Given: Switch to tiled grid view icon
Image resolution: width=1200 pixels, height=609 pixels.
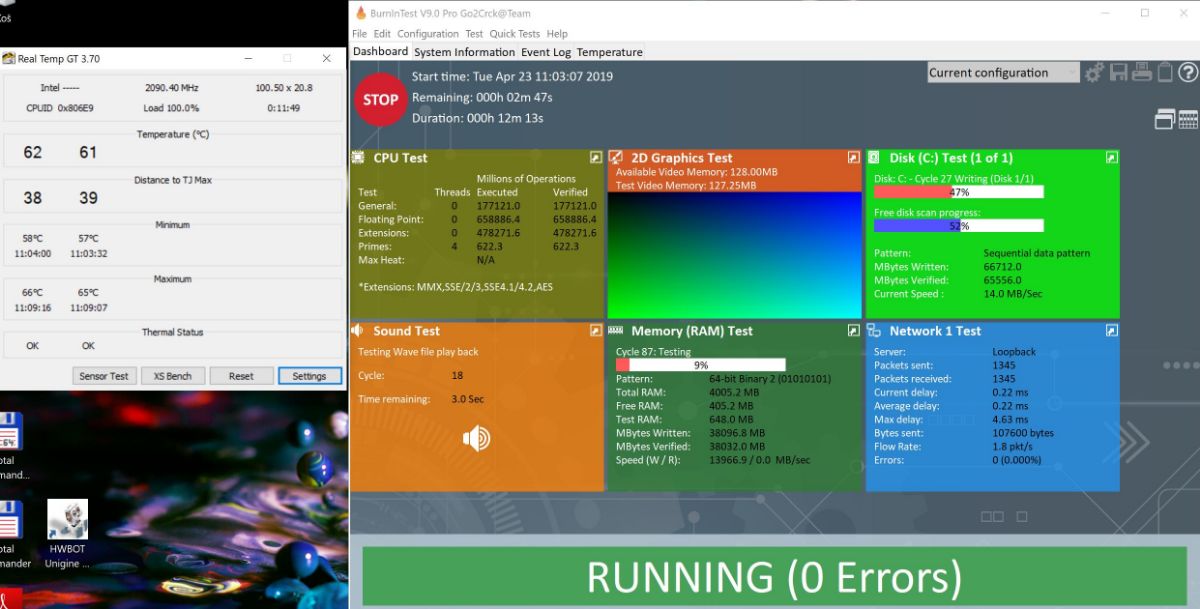Looking at the screenshot, I should 1188,120.
